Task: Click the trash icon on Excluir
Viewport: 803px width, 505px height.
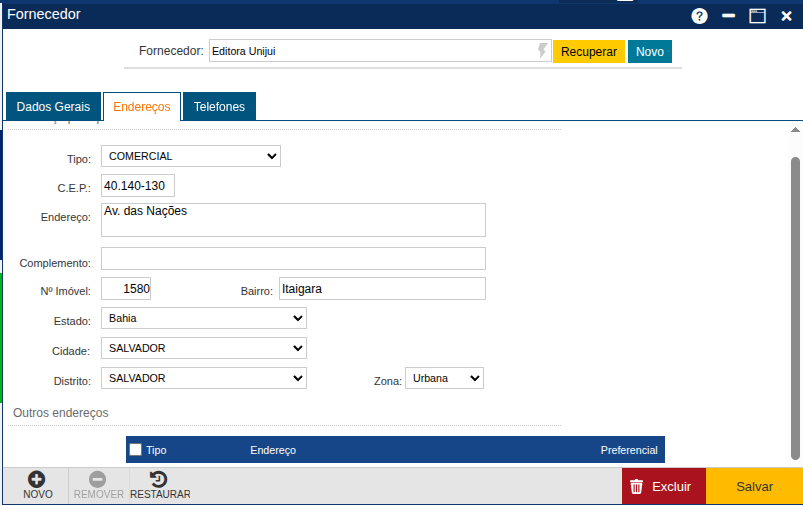Action: 636,487
